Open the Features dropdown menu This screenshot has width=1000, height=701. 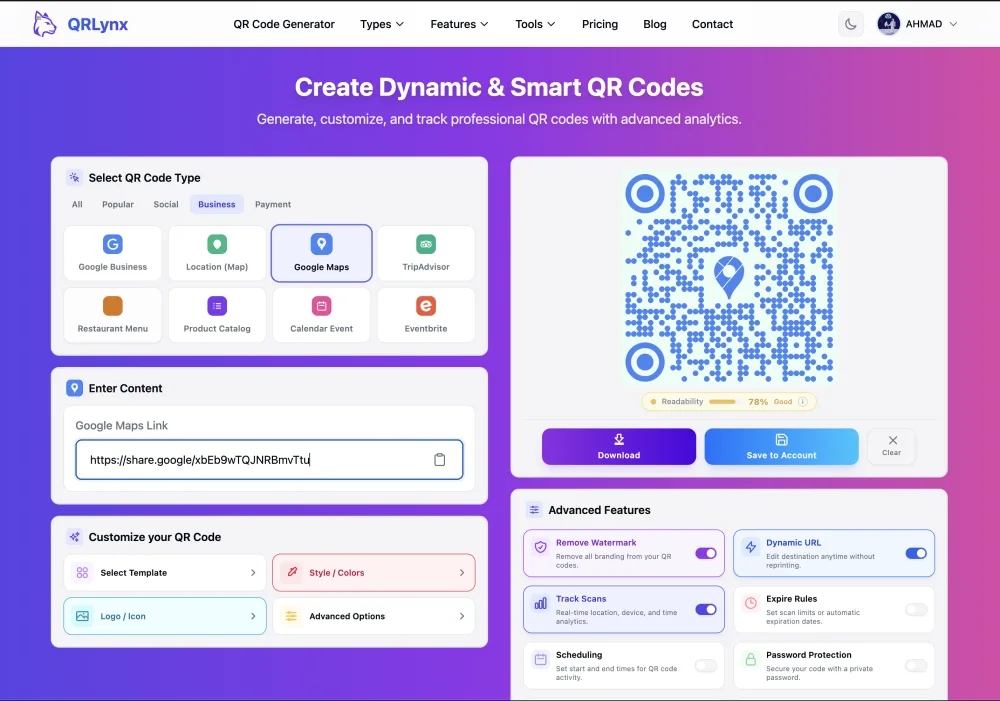[x=459, y=24]
